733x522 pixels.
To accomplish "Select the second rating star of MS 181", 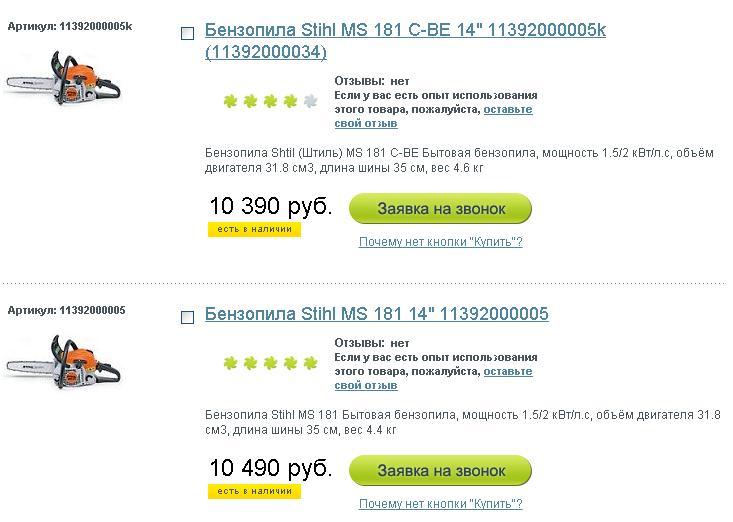I will 250,363.
